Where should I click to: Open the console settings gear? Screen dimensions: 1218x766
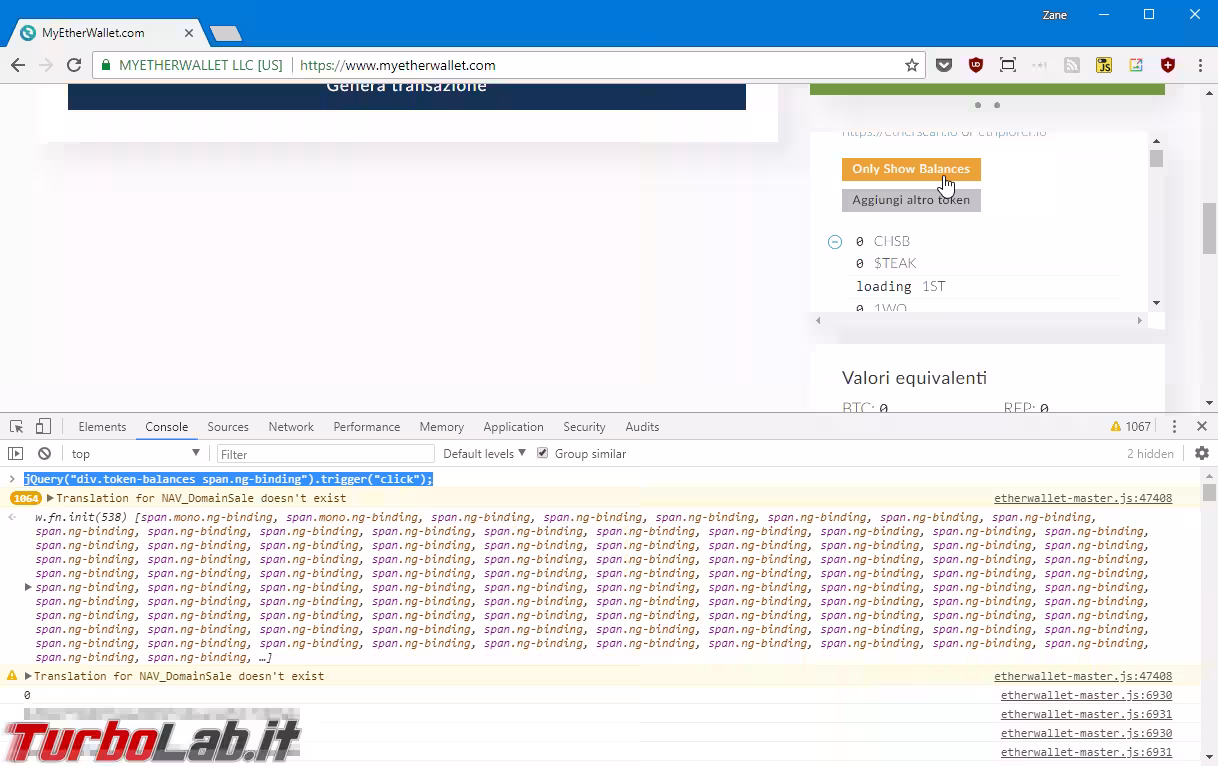tap(1202, 454)
